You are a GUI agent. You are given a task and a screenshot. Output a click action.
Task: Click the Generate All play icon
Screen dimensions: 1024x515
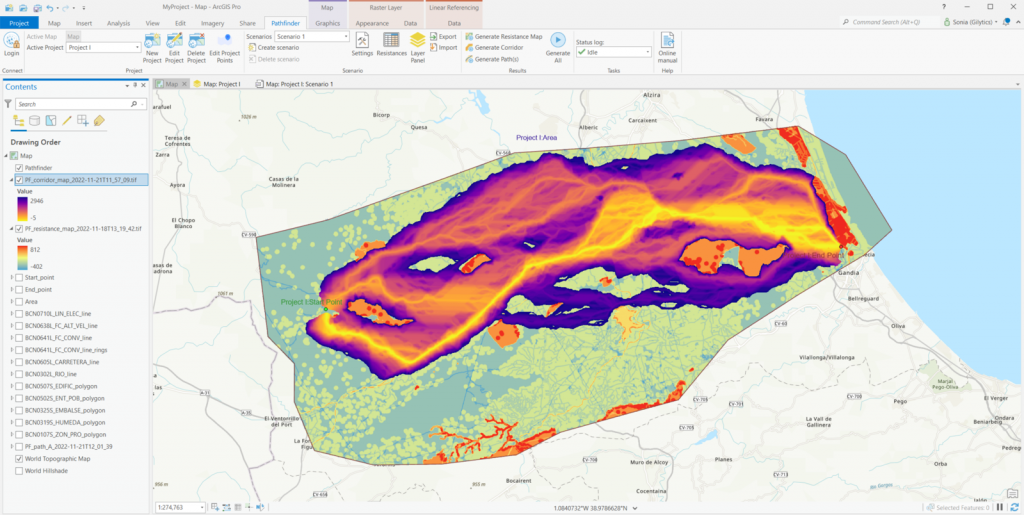[x=558, y=40]
